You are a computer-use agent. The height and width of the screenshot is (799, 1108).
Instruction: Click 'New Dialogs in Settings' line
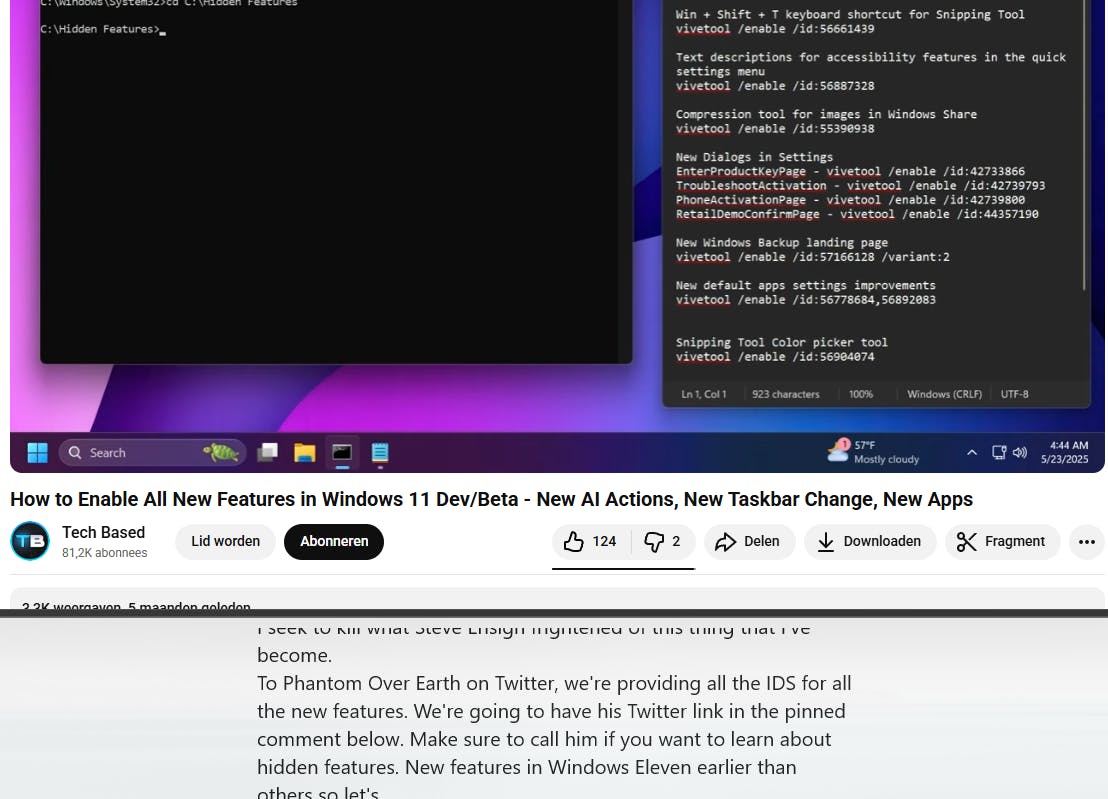(754, 157)
